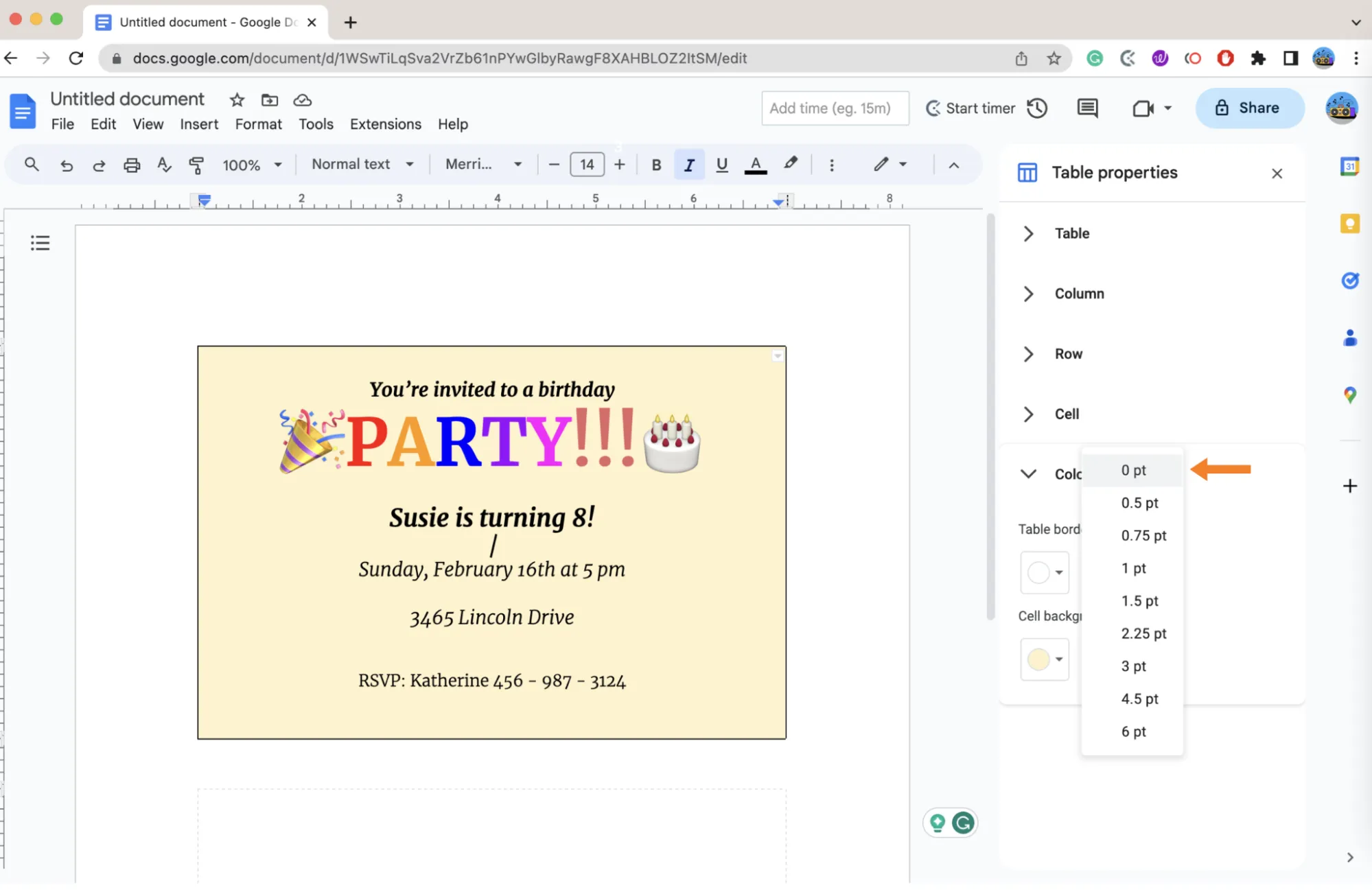The height and width of the screenshot is (892, 1372).
Task: Click Start timer
Action: [970, 108]
